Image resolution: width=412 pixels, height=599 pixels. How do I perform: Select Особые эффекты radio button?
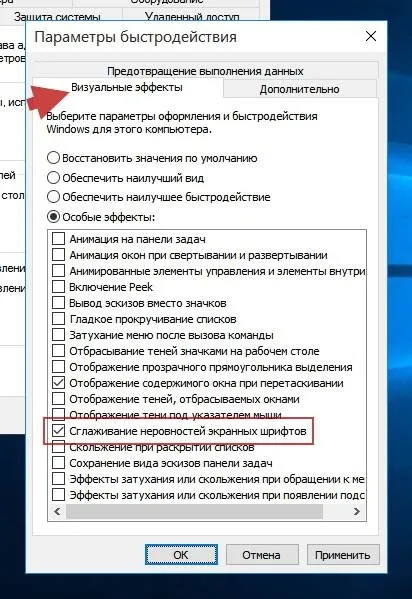pyautogui.click(x=53, y=217)
